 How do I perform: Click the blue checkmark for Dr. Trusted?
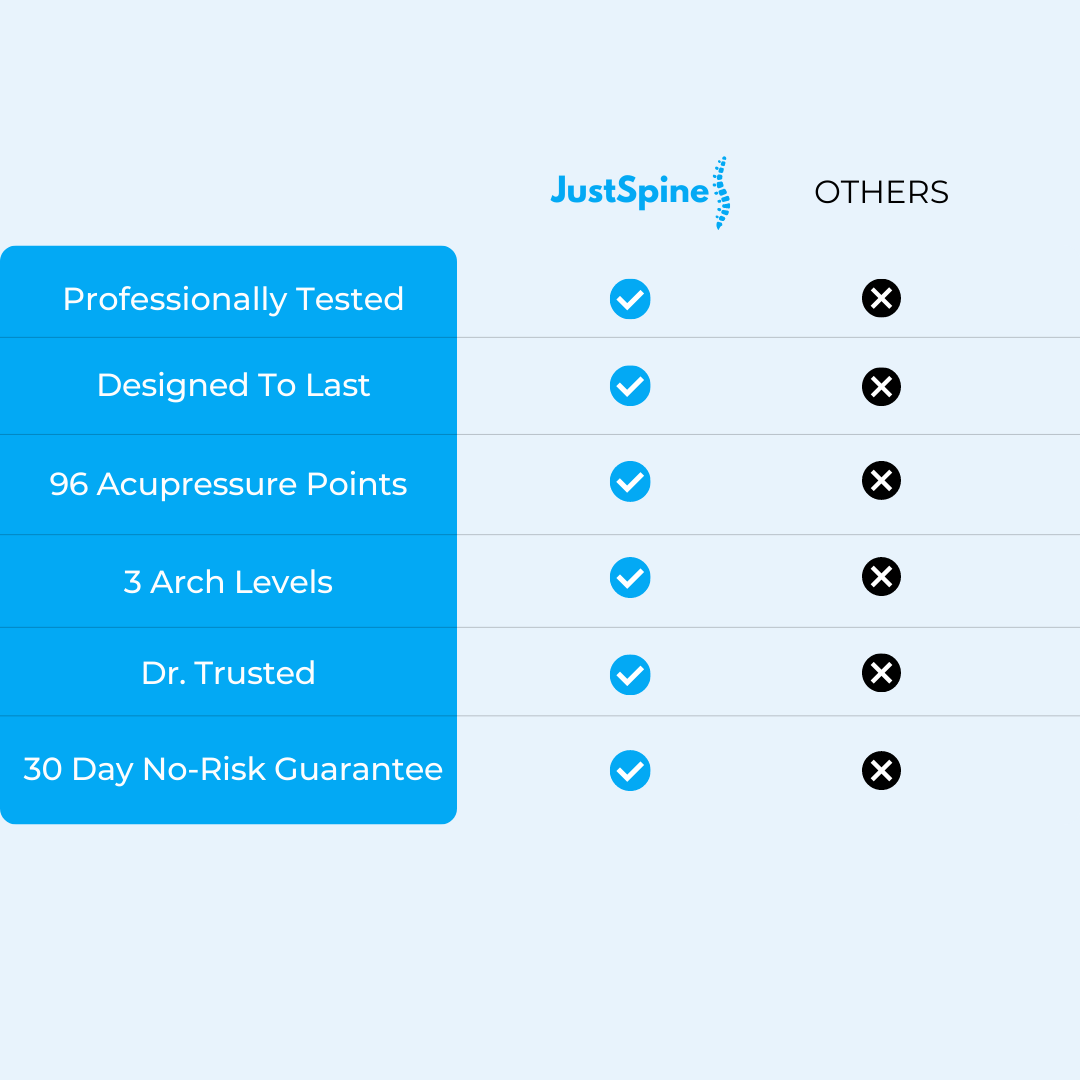tap(630, 674)
